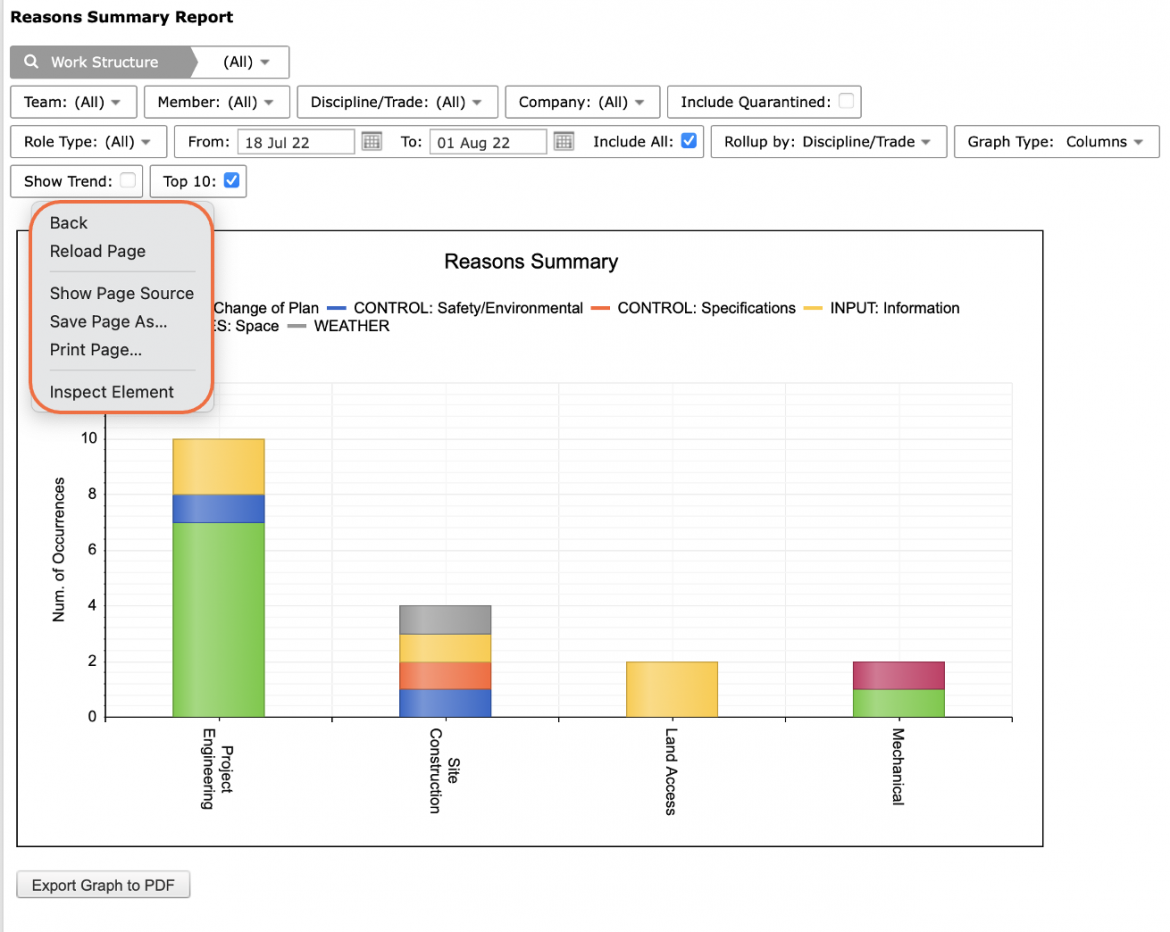Disable the Top 10 checkbox
1170x932 pixels.
tap(231, 181)
